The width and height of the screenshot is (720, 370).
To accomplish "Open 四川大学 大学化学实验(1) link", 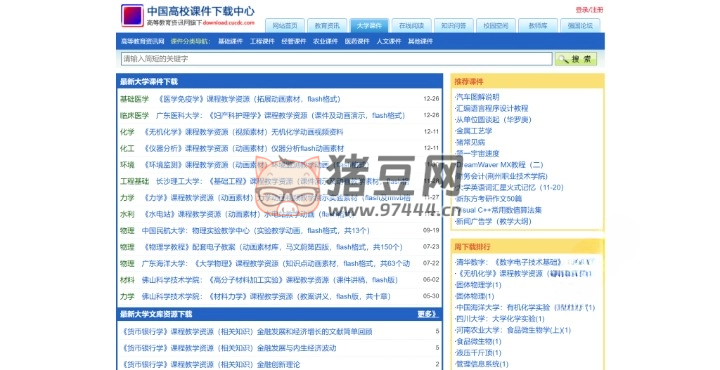I will tap(500, 319).
